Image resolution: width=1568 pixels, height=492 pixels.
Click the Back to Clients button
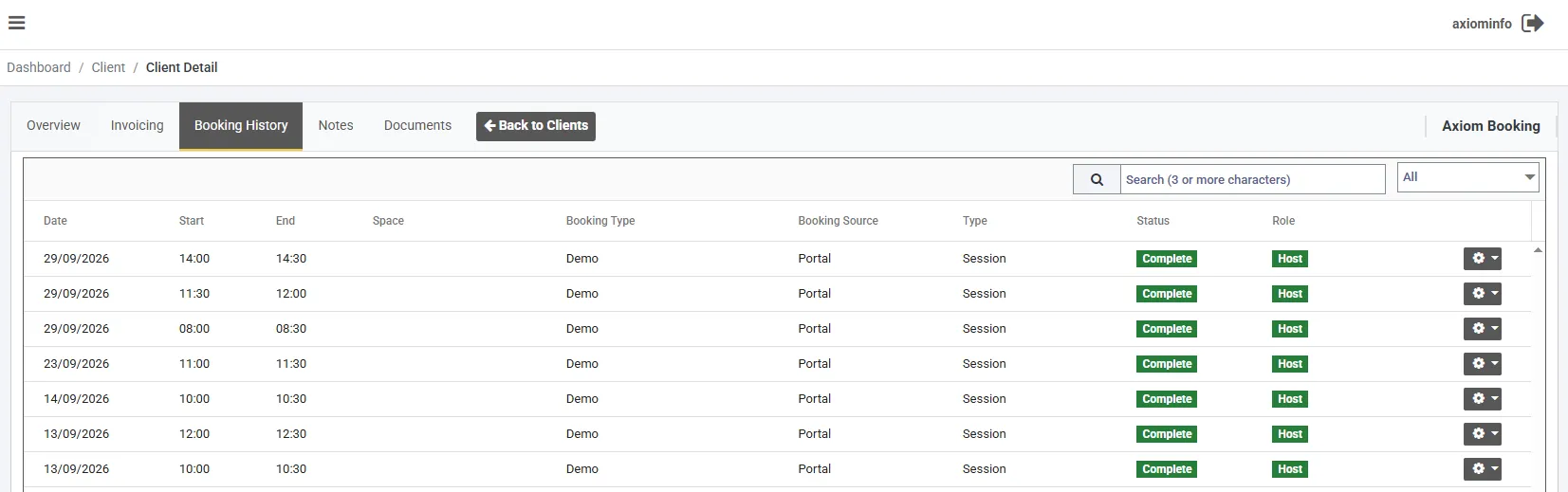536,126
